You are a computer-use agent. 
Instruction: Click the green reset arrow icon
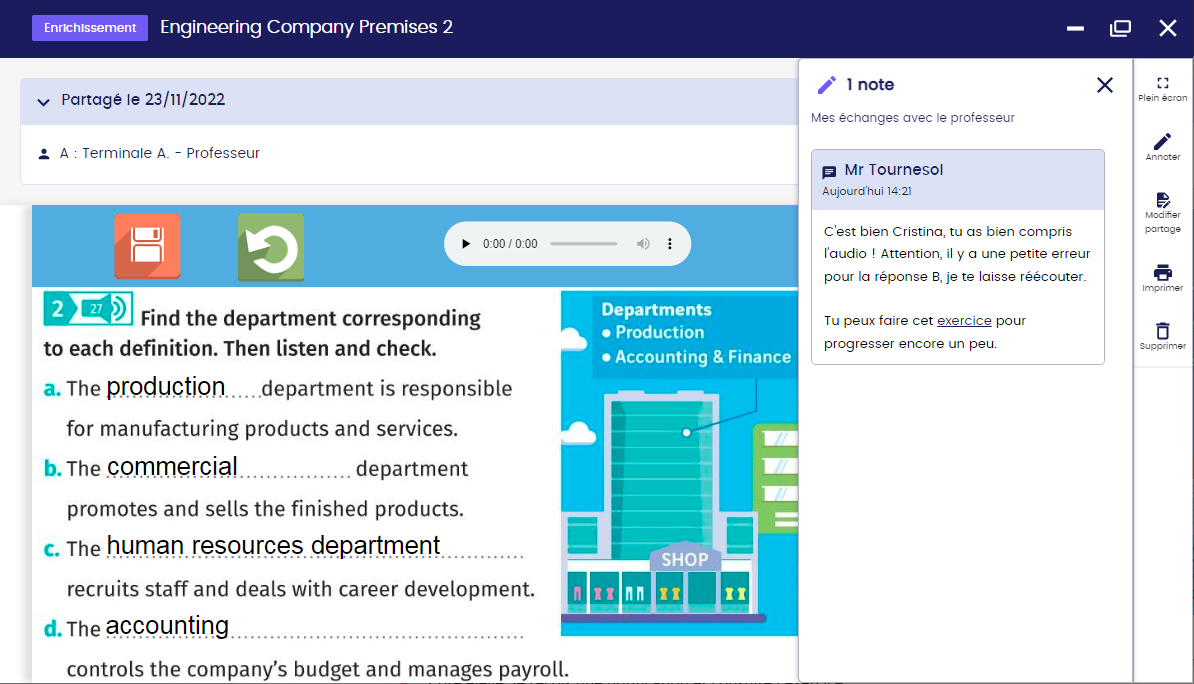(x=270, y=247)
